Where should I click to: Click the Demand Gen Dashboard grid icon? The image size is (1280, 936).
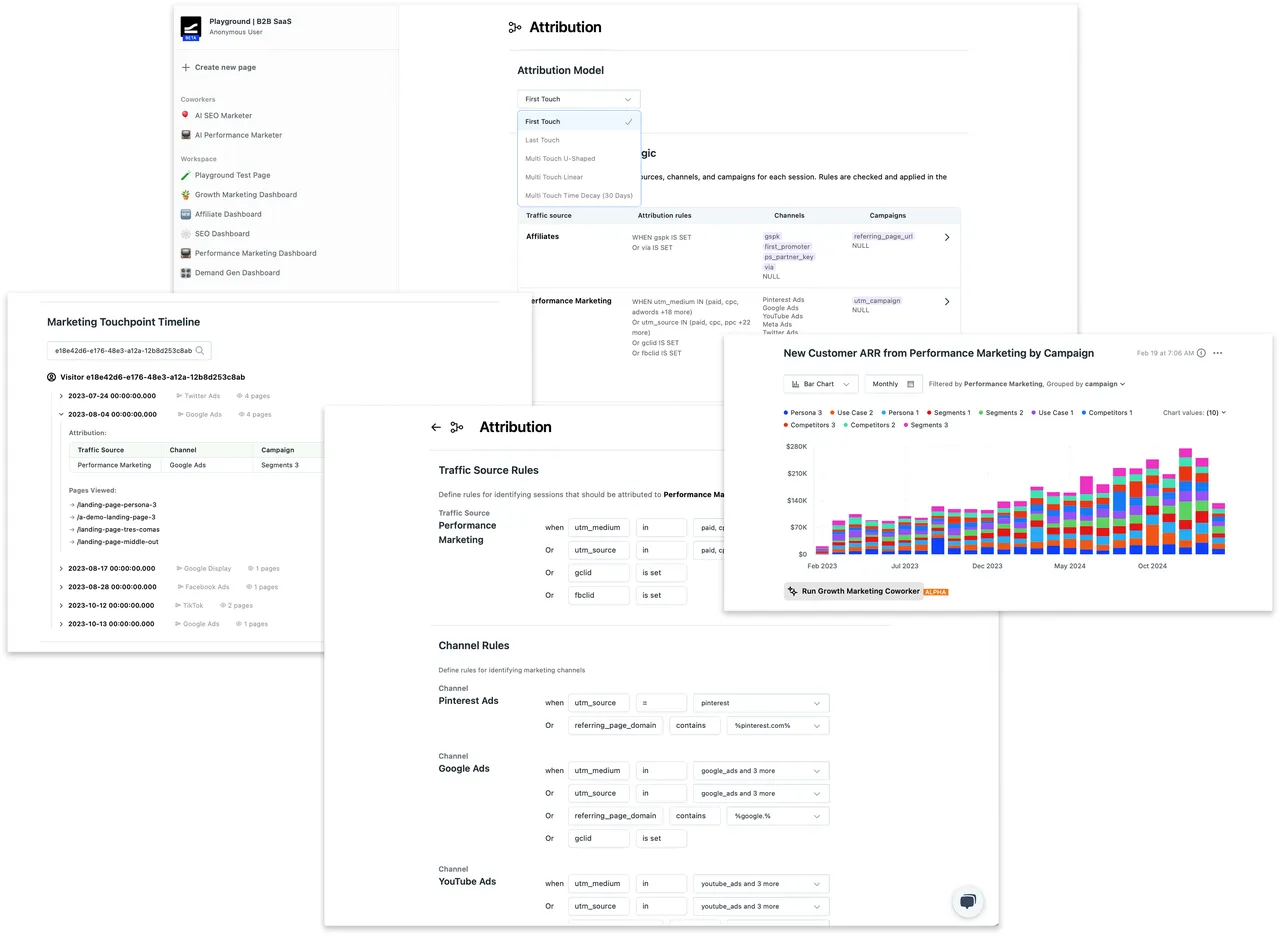click(x=186, y=272)
